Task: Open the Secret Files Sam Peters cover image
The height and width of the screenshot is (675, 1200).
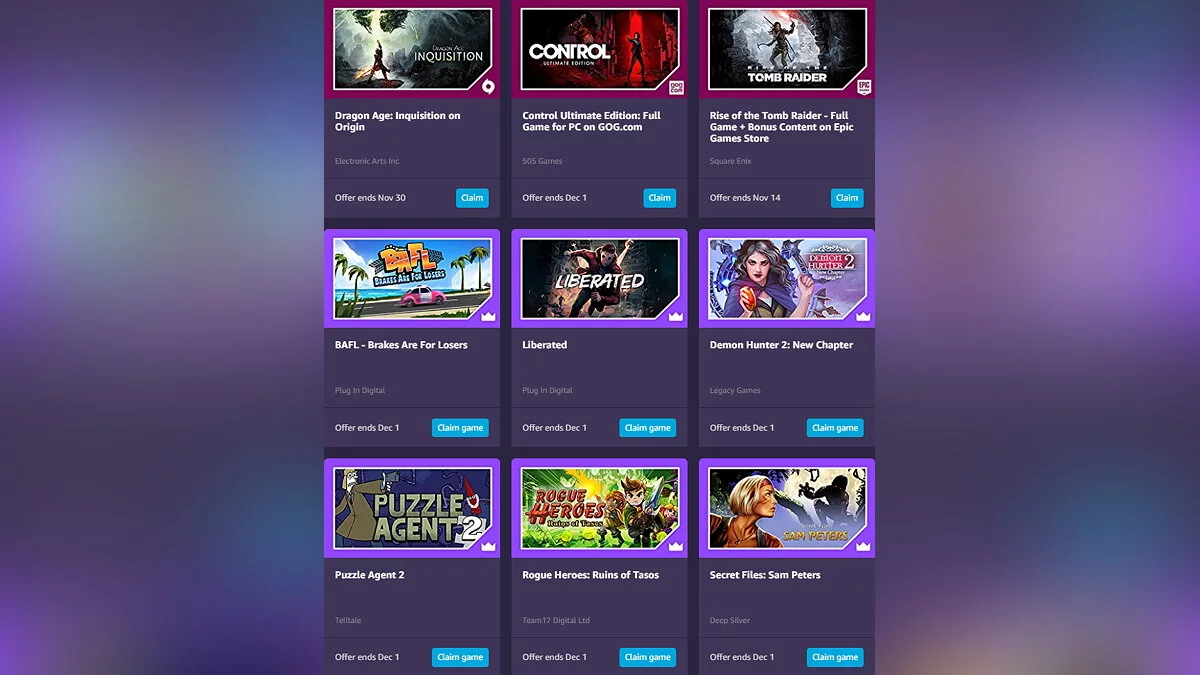Action: pyautogui.click(x=787, y=508)
